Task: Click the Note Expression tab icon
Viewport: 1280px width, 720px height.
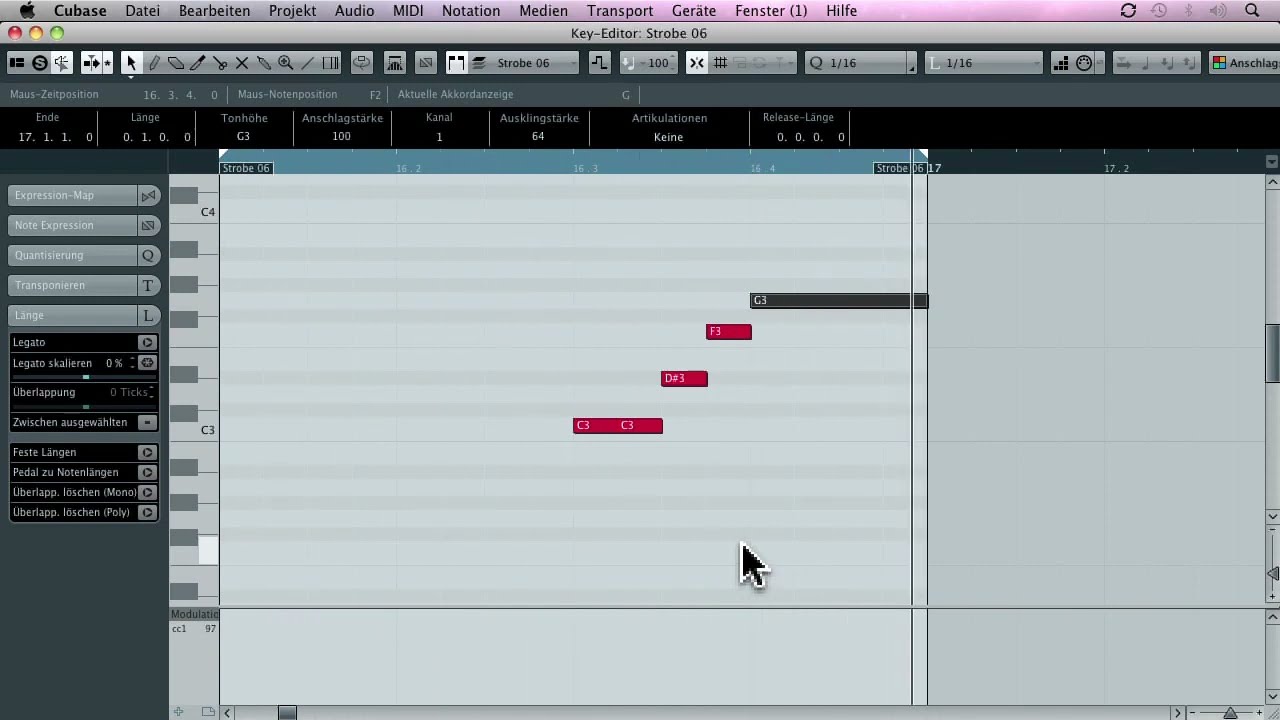Action: pos(148,225)
